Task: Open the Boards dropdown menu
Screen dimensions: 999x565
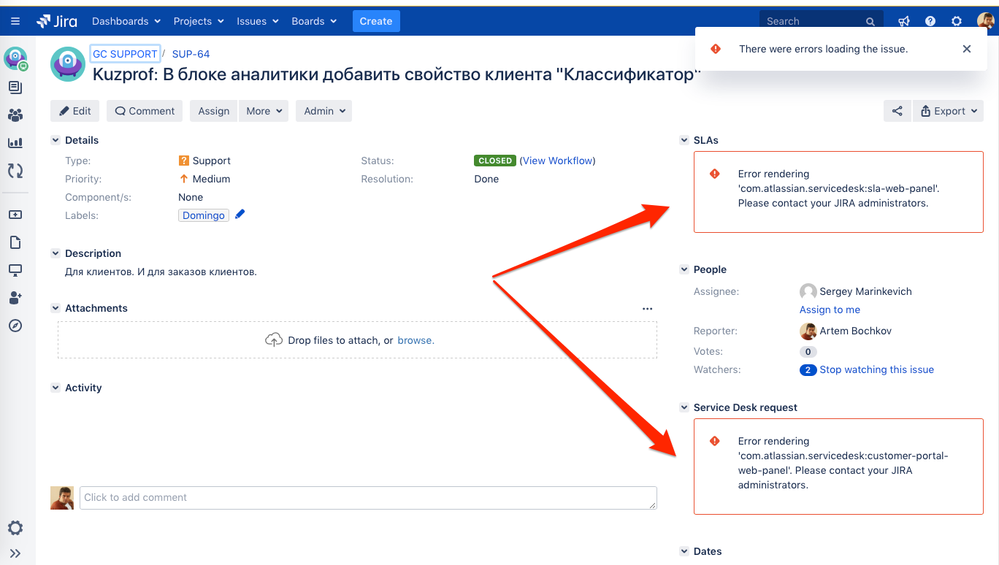Action: click(313, 21)
